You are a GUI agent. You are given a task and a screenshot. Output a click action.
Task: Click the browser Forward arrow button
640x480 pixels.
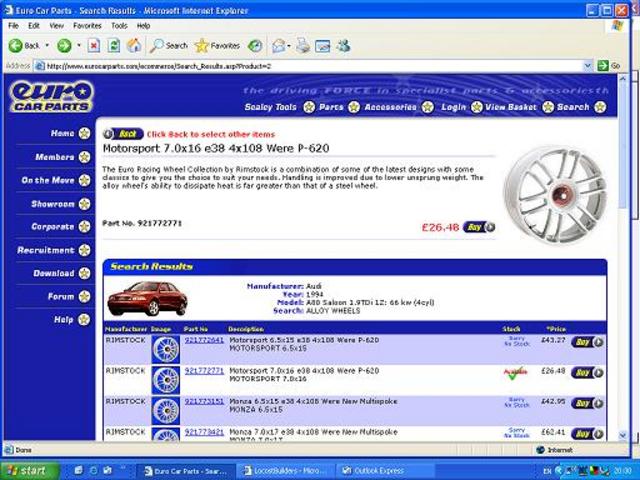pos(64,46)
